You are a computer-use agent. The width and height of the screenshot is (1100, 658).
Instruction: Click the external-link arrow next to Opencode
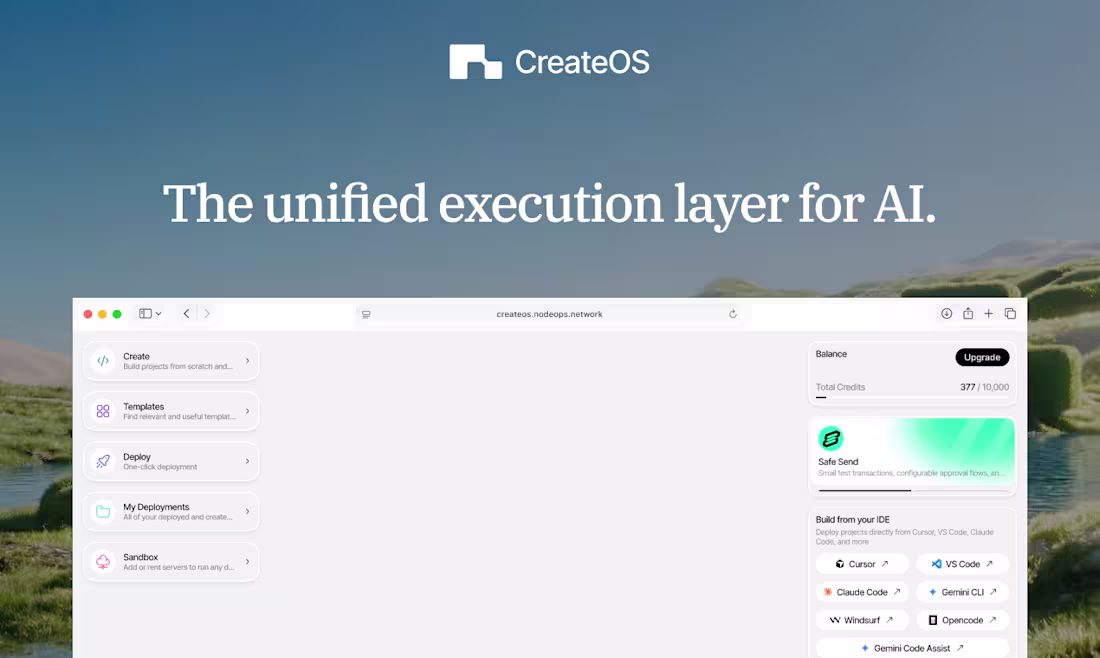[x=993, y=620]
